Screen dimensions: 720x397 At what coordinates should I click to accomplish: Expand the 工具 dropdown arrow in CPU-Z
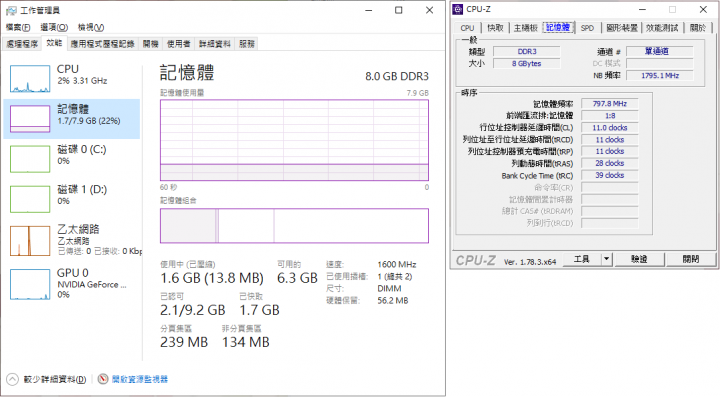[607, 259]
